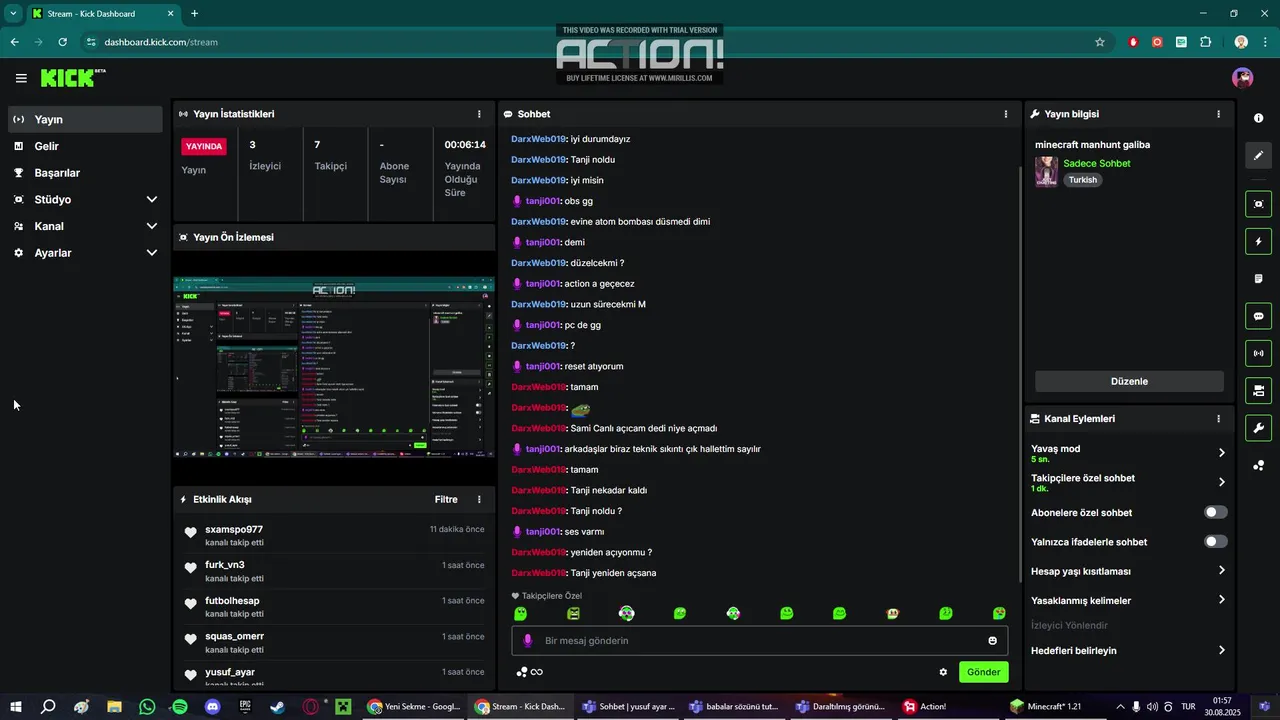Image resolution: width=1280 pixels, height=720 pixels.
Task: Open the profile avatar menu in dashboard header
Action: [1243, 78]
